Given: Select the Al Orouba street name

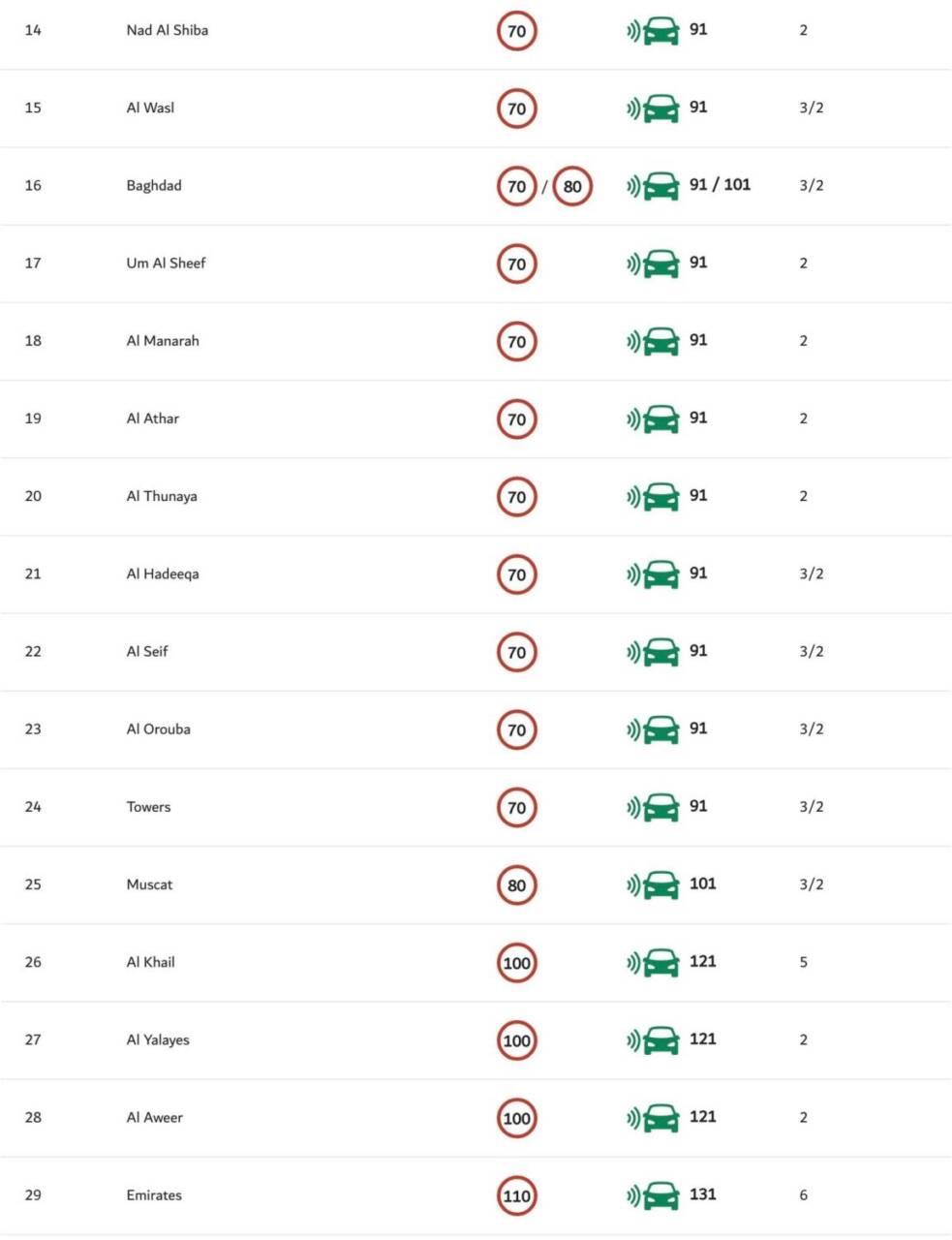Looking at the screenshot, I should (x=159, y=728).
